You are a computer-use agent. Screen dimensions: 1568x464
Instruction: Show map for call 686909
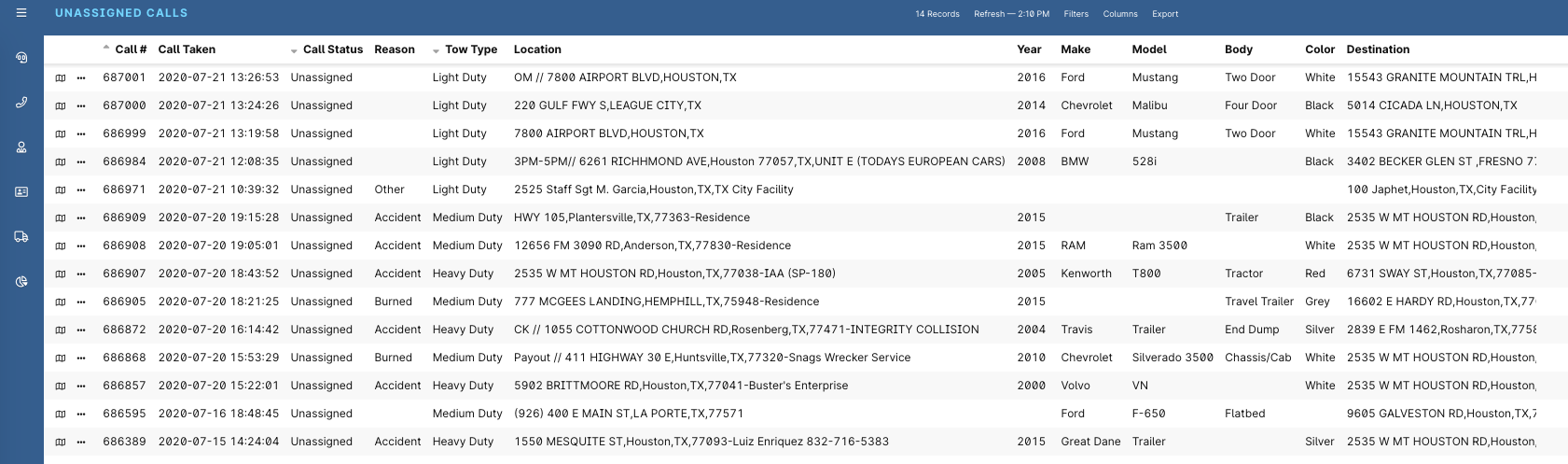[61, 218]
